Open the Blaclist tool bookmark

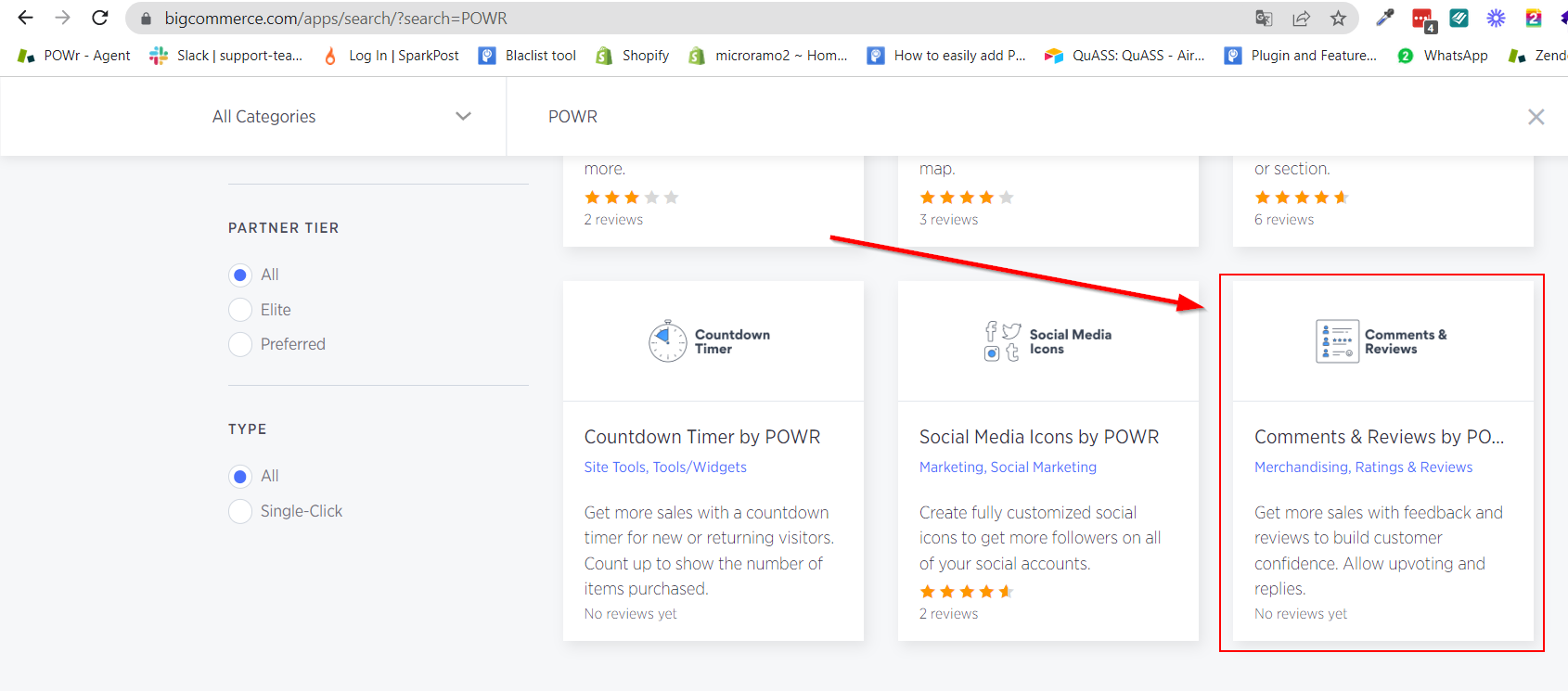527,56
